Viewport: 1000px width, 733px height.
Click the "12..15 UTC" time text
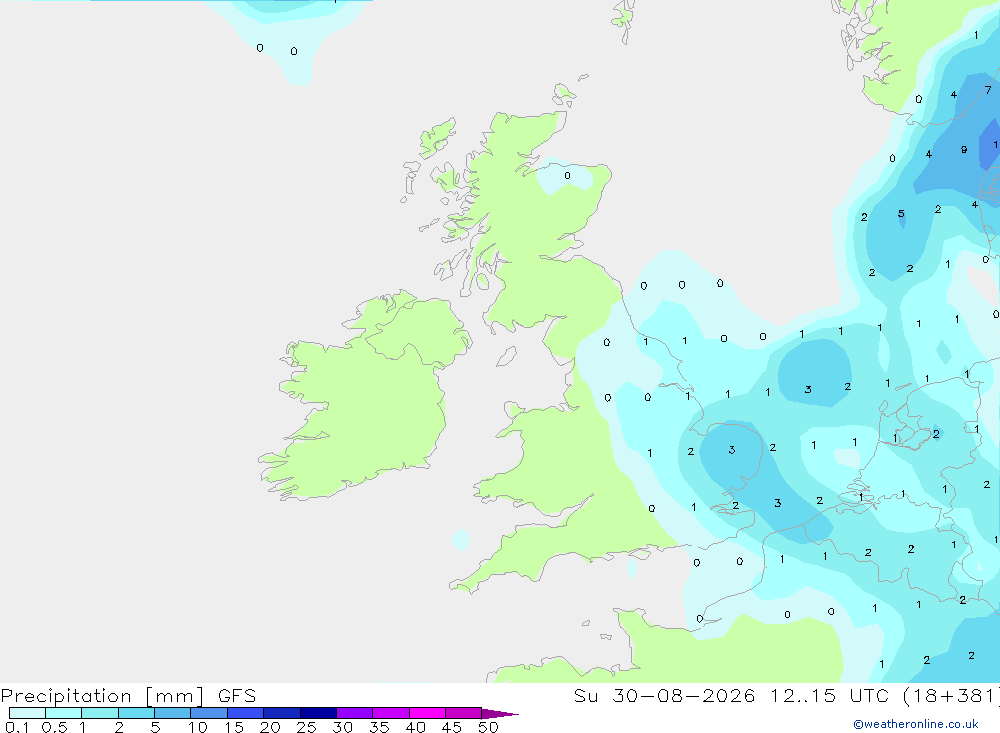(829, 695)
